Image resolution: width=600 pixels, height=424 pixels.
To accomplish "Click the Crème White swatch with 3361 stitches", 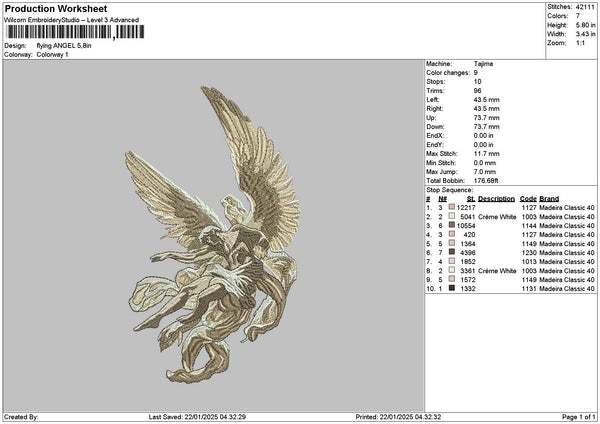I will pos(452,270).
